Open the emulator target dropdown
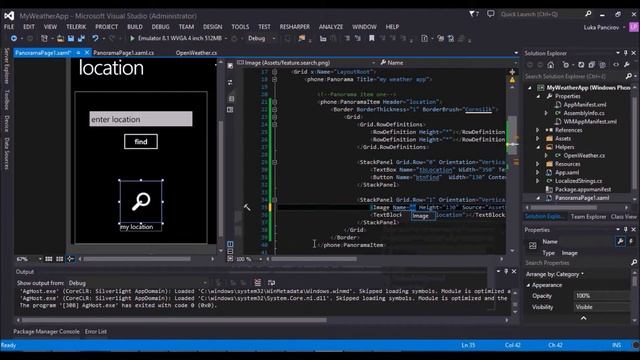 click(x=226, y=38)
